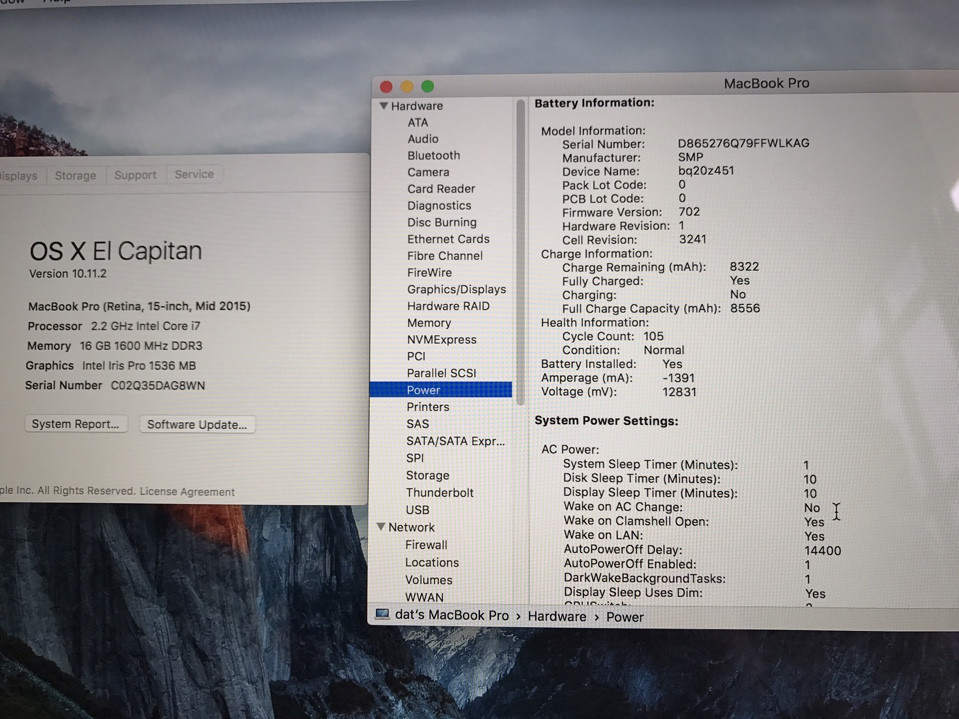This screenshot has height=719, width=959.
Task: Choose Card Reader in the sidebar
Action: tap(441, 189)
